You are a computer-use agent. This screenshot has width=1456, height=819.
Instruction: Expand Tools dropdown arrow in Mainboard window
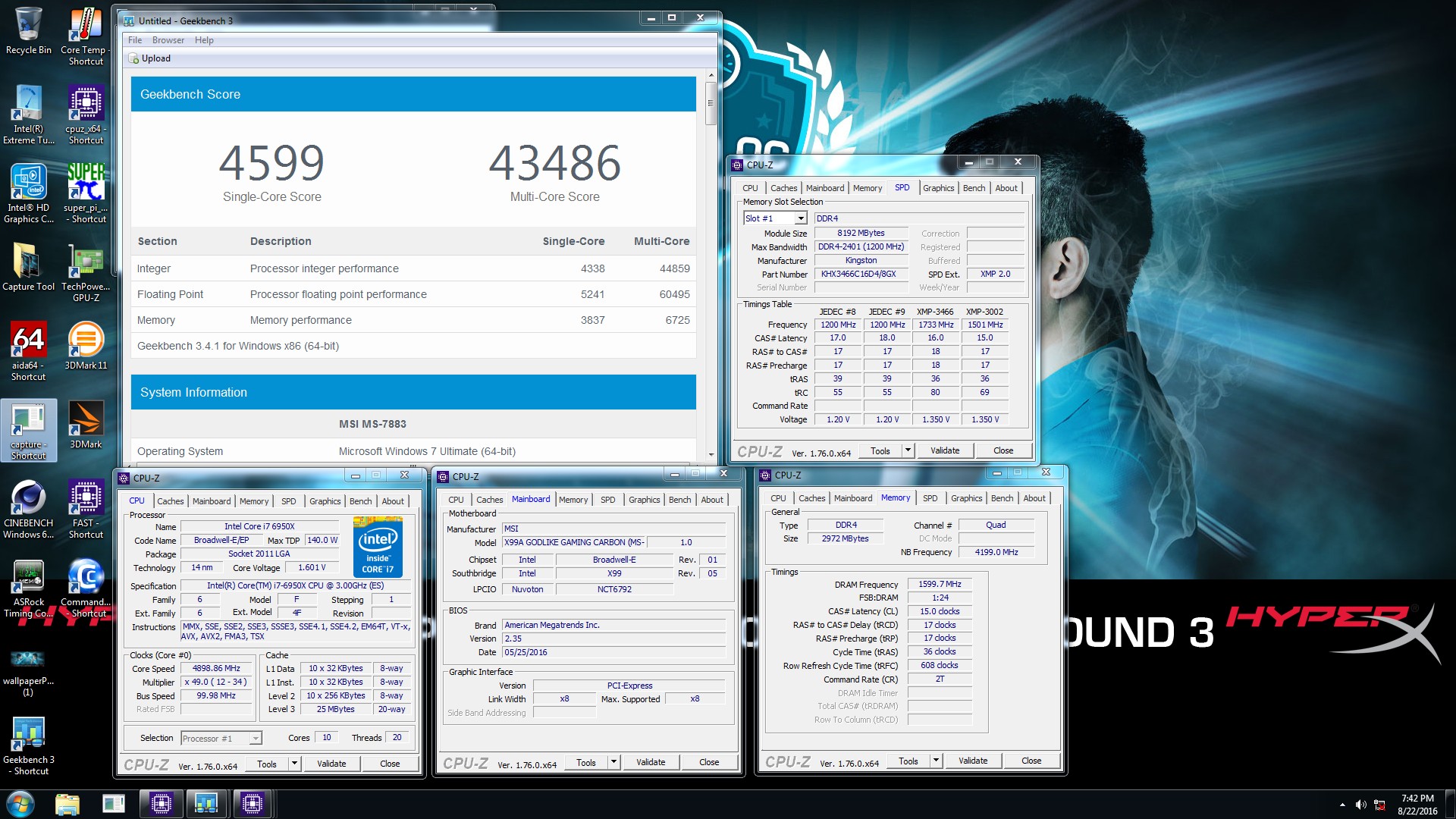tap(613, 763)
